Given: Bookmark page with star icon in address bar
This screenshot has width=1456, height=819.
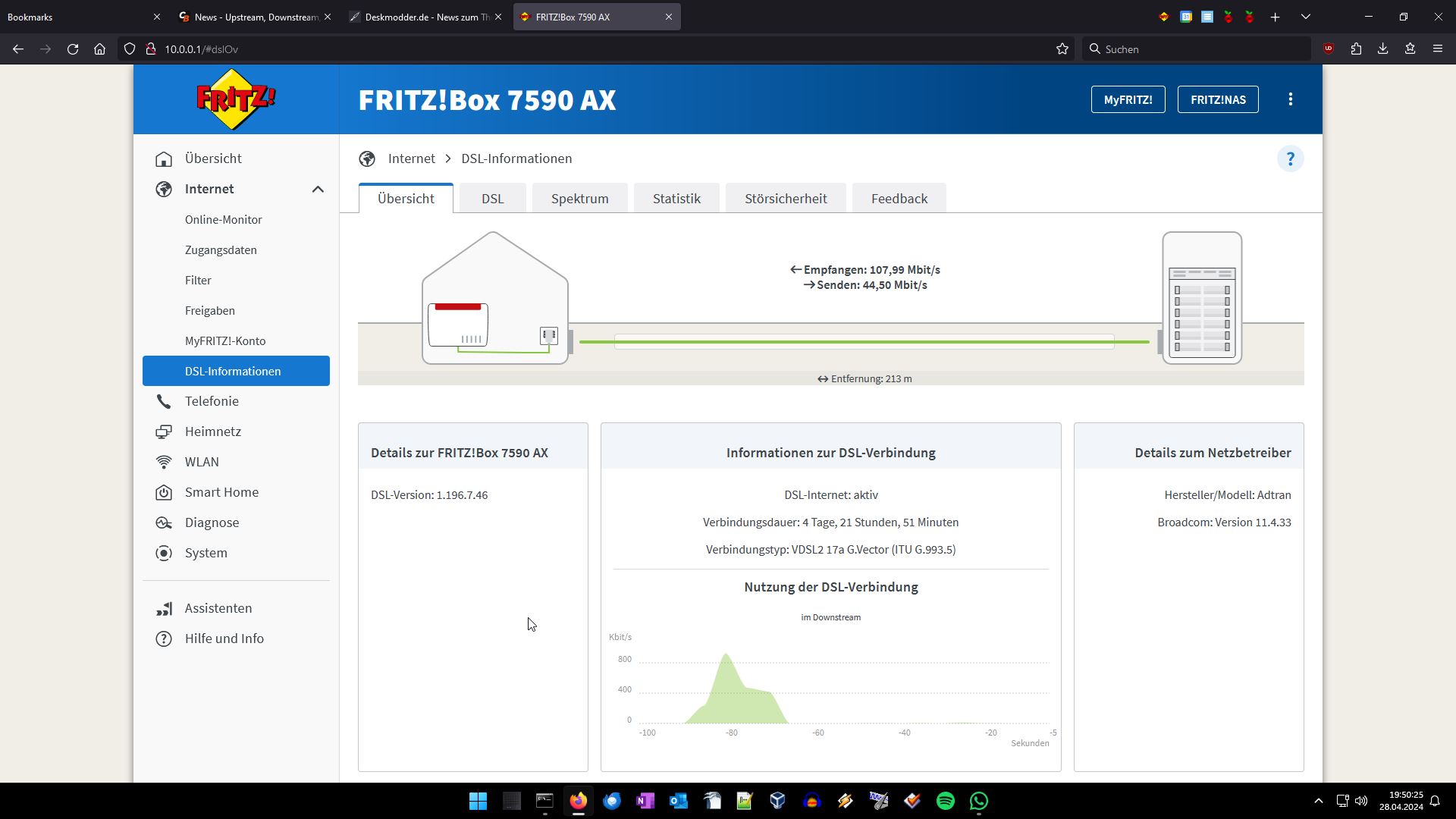Looking at the screenshot, I should 1062,49.
